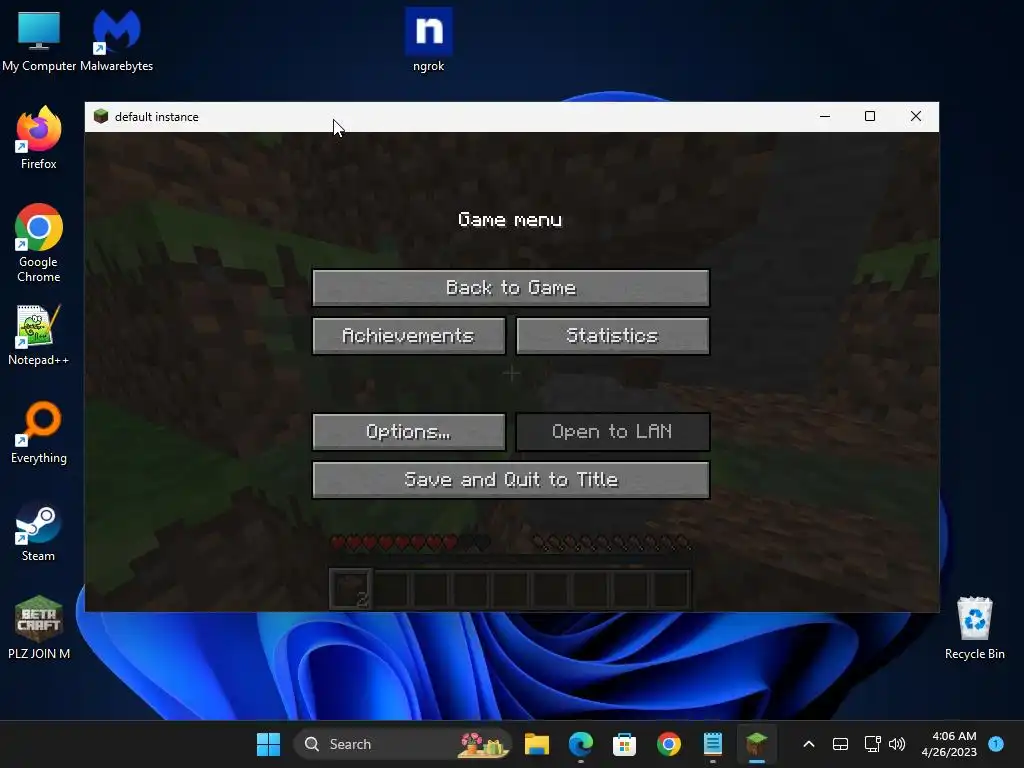Open the BetaCraft PLZ JOIN M icon

[39, 628]
